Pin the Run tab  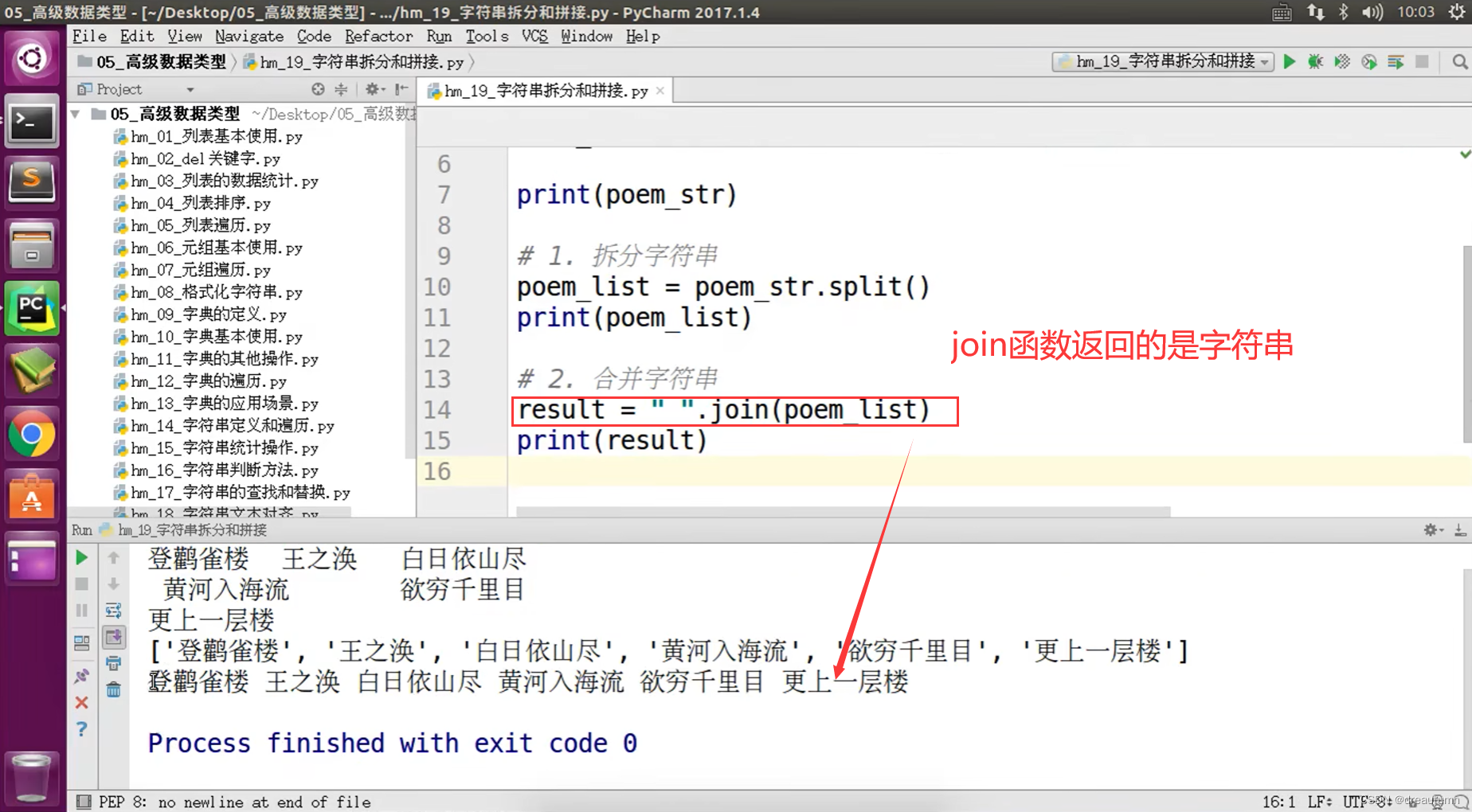pos(81,676)
